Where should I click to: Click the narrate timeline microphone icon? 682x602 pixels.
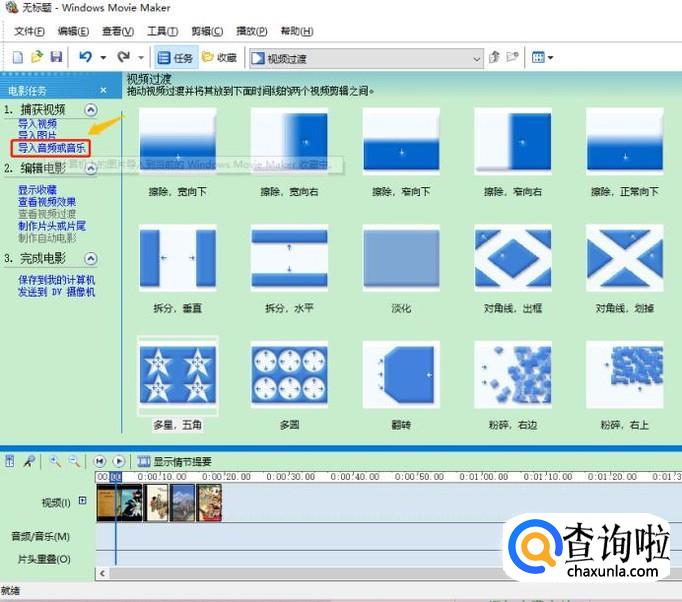30,461
